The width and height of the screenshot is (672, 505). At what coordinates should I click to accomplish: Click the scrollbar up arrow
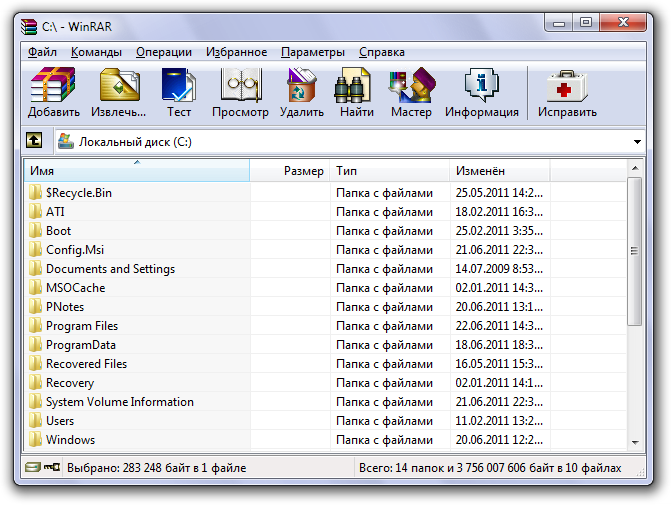(x=635, y=168)
